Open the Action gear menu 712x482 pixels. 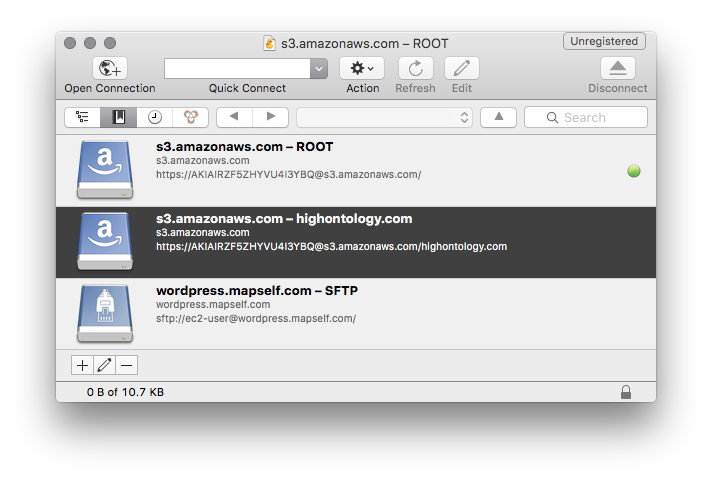coord(362,68)
